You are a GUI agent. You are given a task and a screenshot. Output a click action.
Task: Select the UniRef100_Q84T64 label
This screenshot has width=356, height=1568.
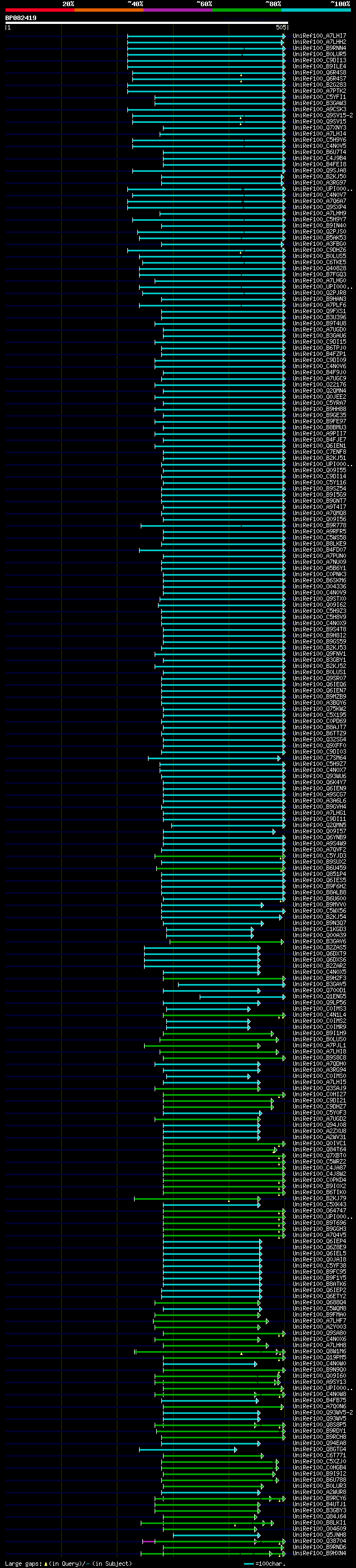coord(319,1150)
